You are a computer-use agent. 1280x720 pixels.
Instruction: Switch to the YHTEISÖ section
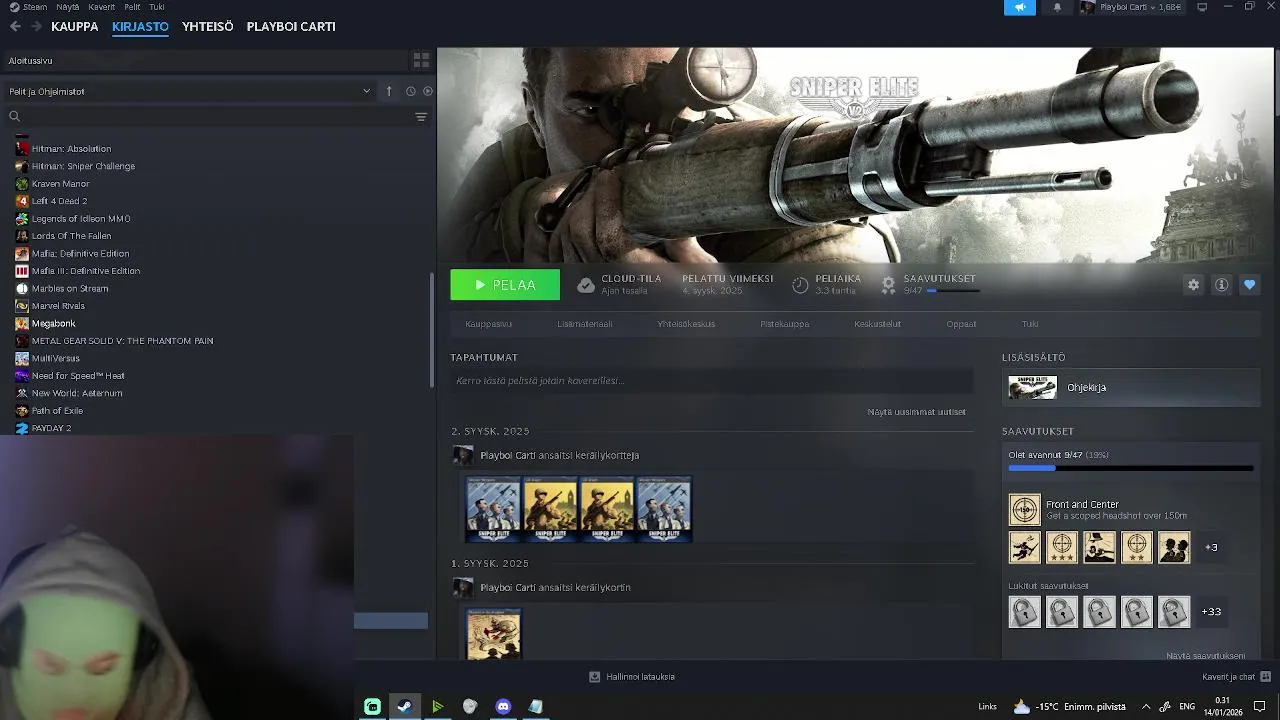[208, 27]
